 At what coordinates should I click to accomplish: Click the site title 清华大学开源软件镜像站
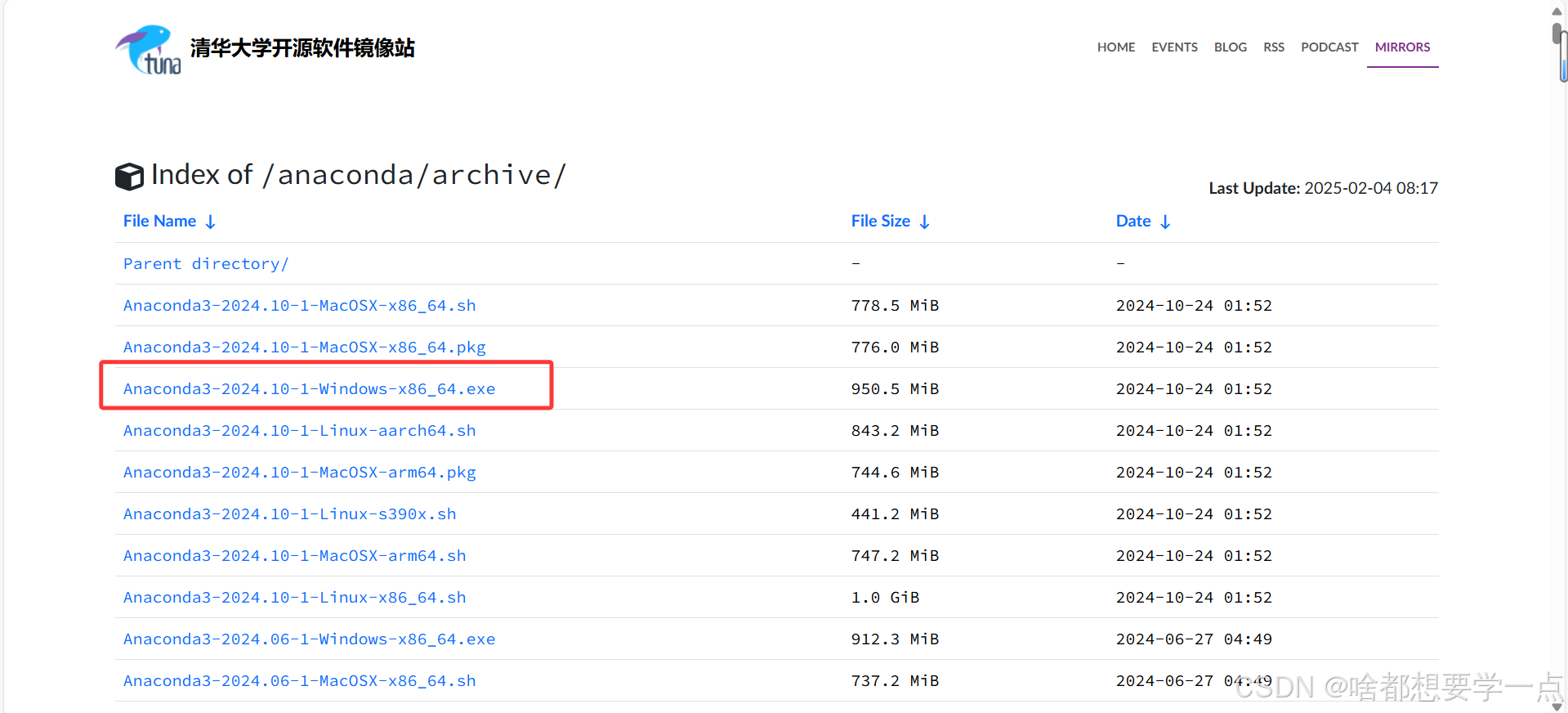(302, 48)
